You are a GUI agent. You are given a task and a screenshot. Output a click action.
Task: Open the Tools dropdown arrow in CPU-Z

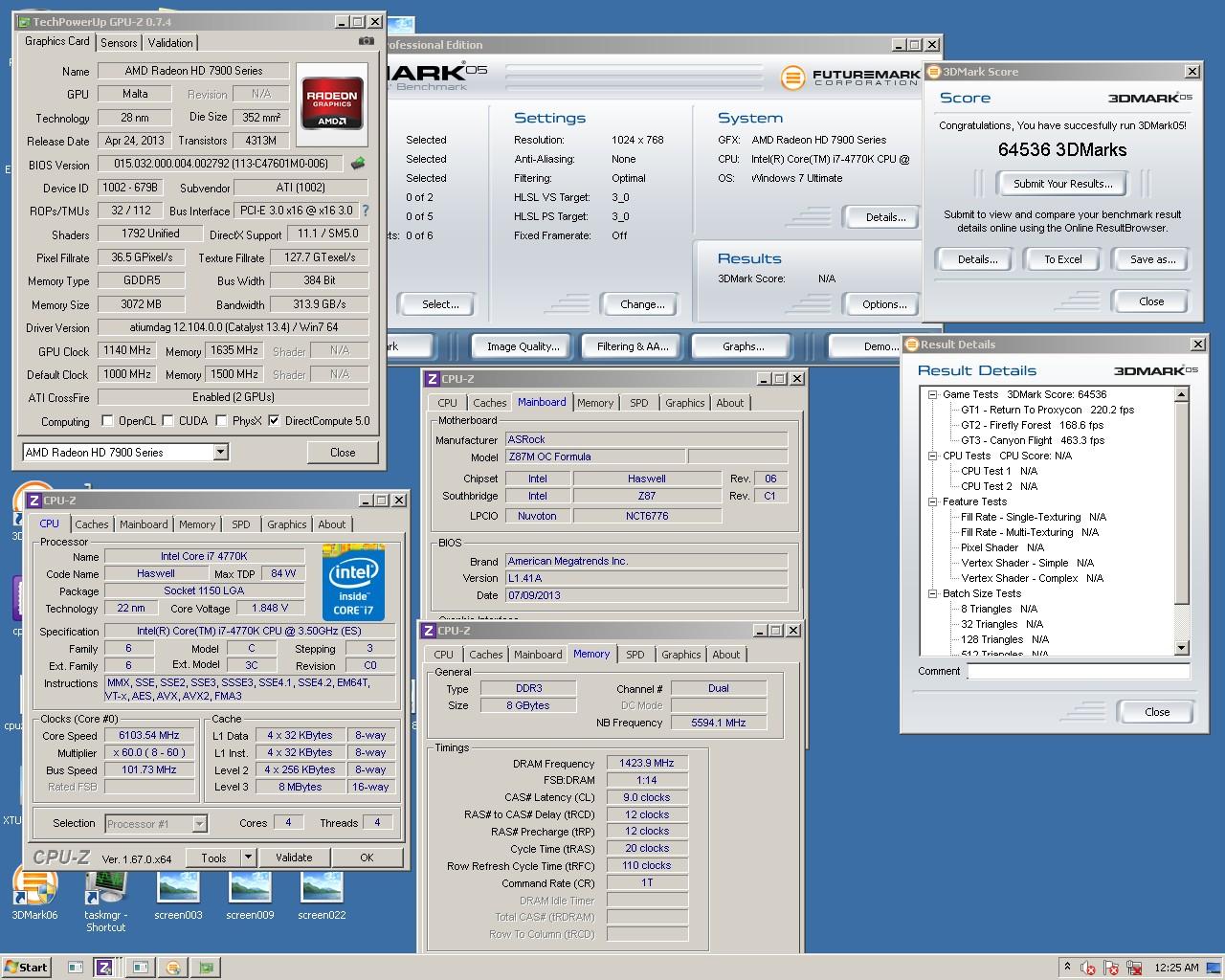tap(249, 857)
